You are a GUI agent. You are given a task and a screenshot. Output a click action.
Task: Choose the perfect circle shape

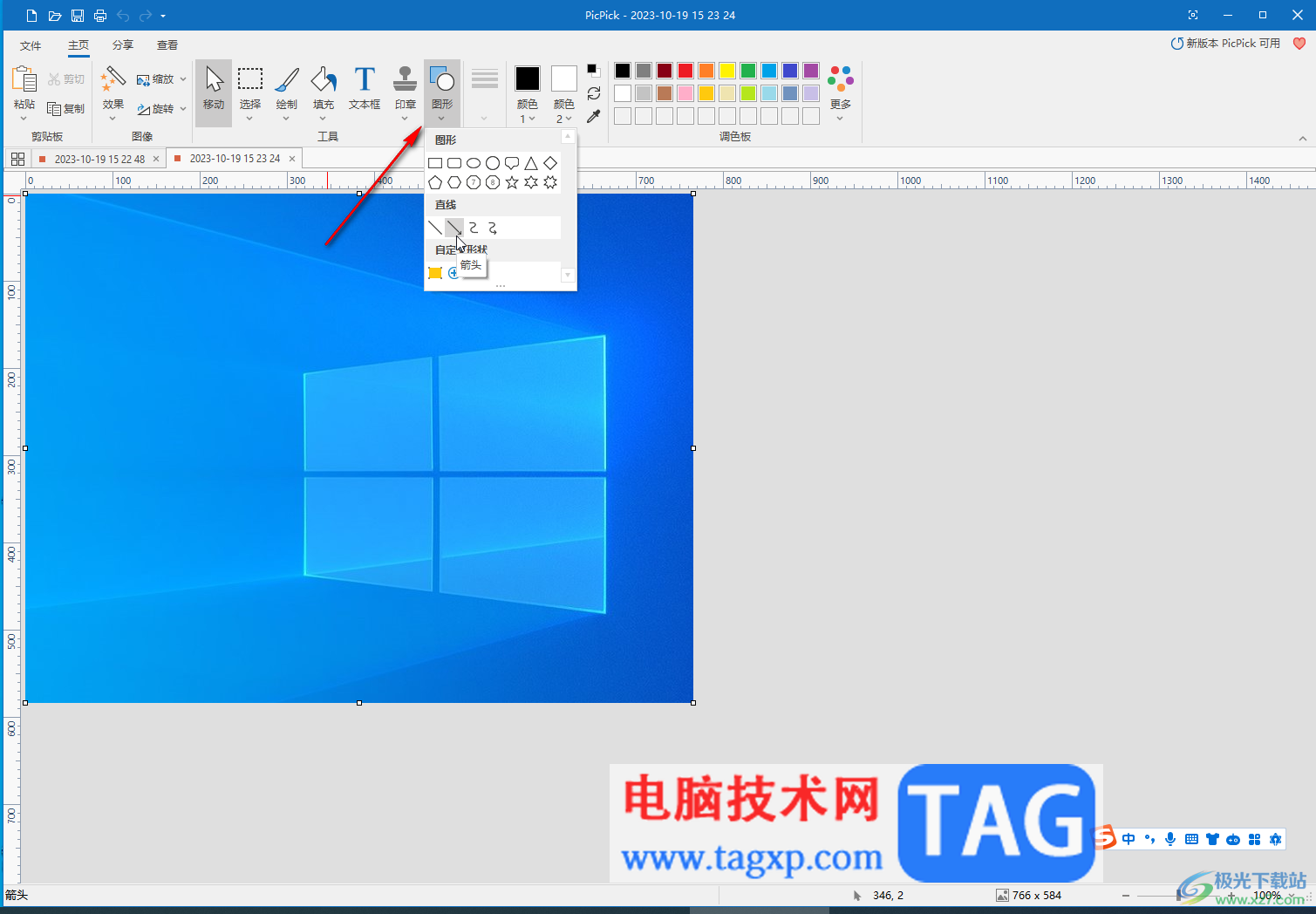pyautogui.click(x=493, y=163)
